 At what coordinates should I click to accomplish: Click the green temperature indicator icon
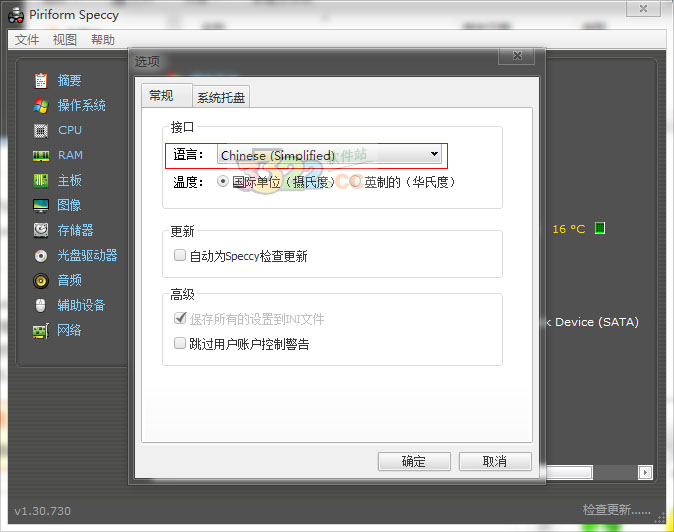point(600,228)
